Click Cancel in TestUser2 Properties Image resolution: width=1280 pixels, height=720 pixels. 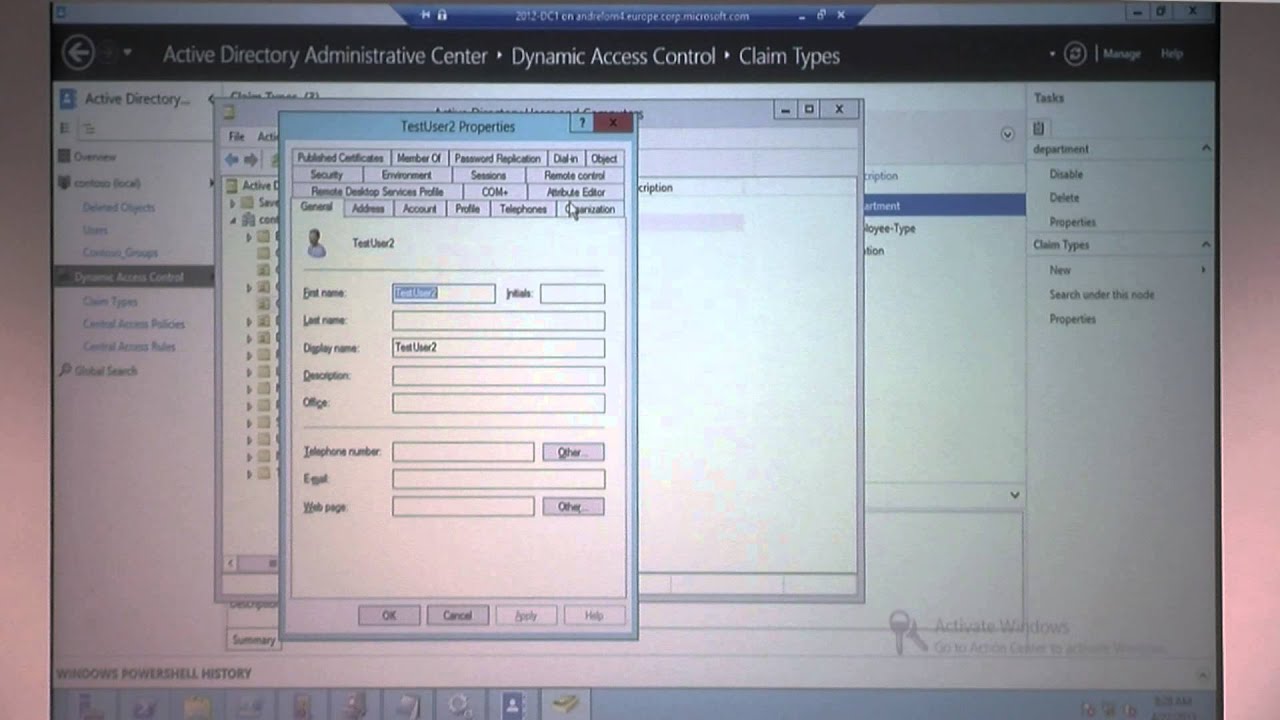457,616
